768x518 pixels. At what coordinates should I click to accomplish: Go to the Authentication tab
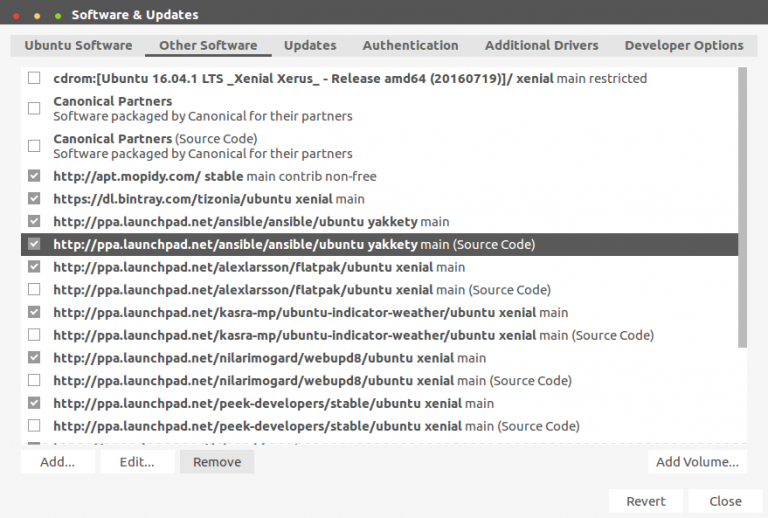pyautogui.click(x=410, y=45)
